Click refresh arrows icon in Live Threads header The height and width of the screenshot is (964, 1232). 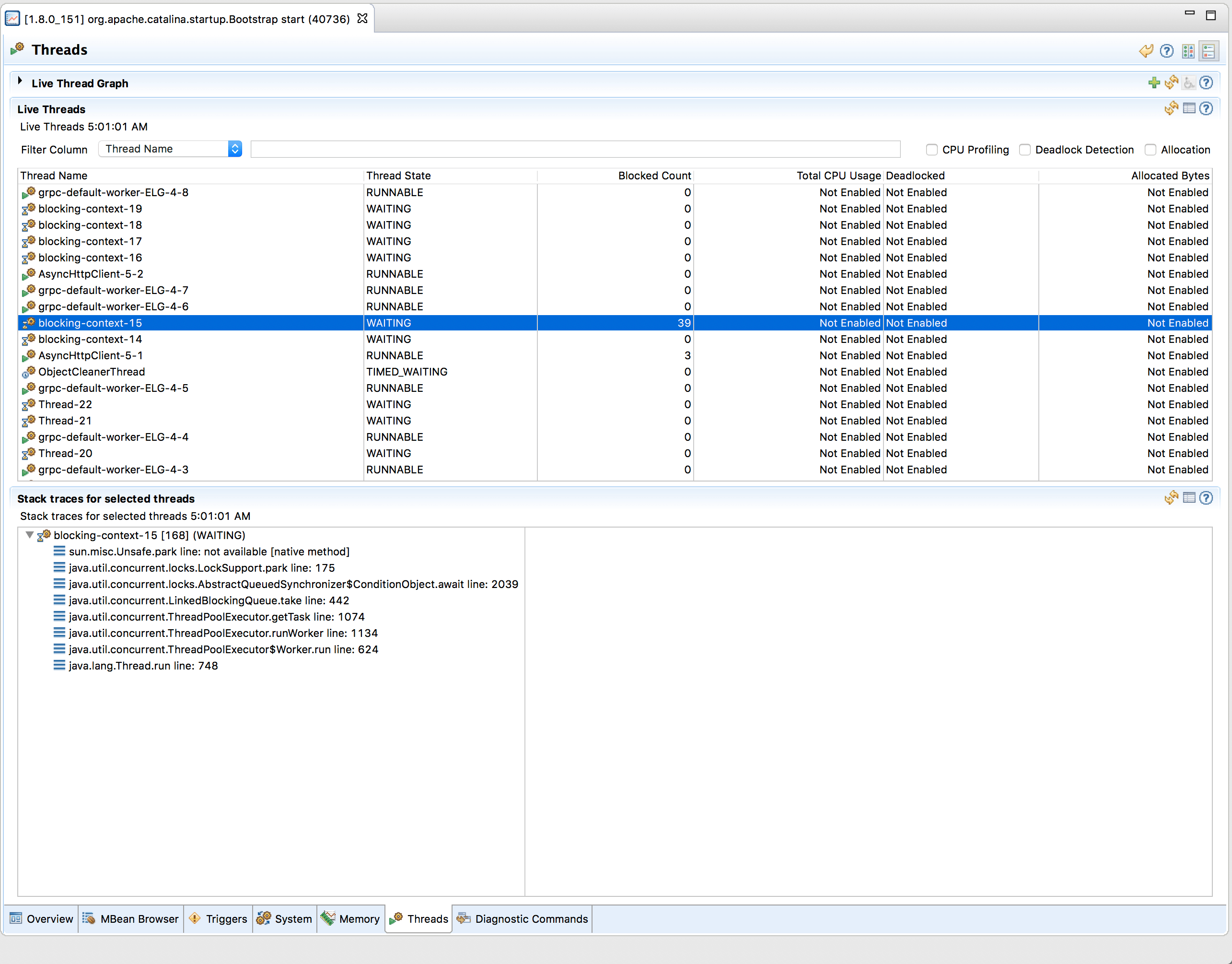(x=1171, y=108)
